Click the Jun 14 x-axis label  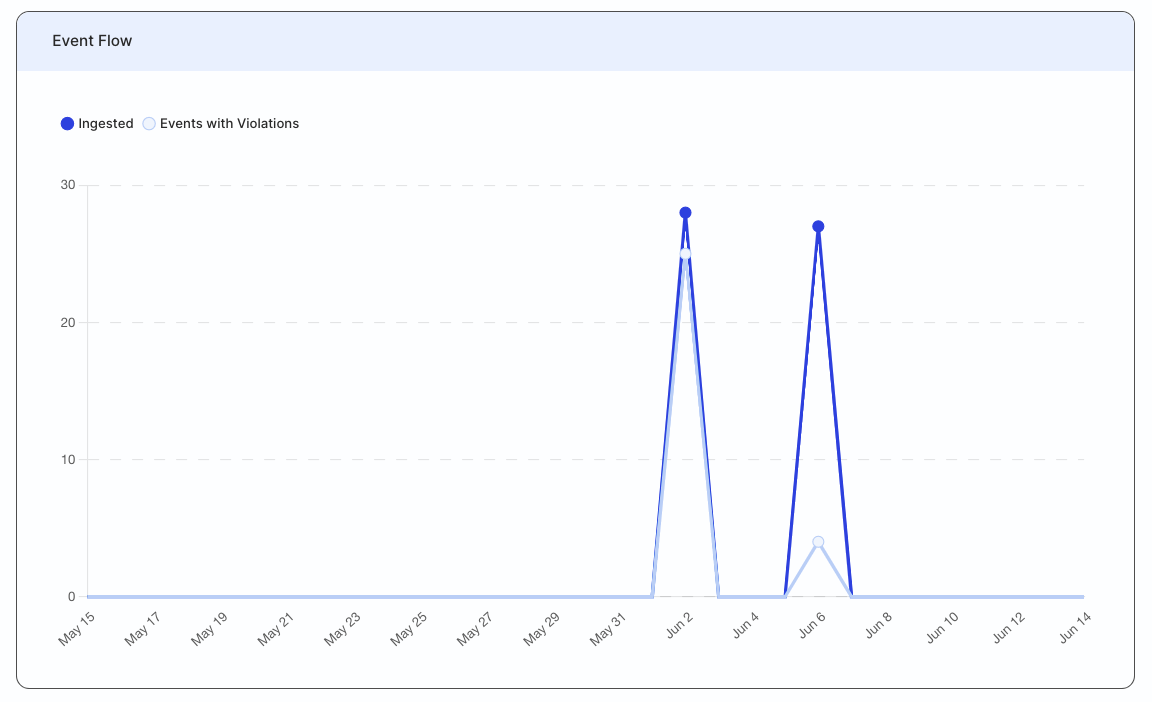tap(1075, 628)
